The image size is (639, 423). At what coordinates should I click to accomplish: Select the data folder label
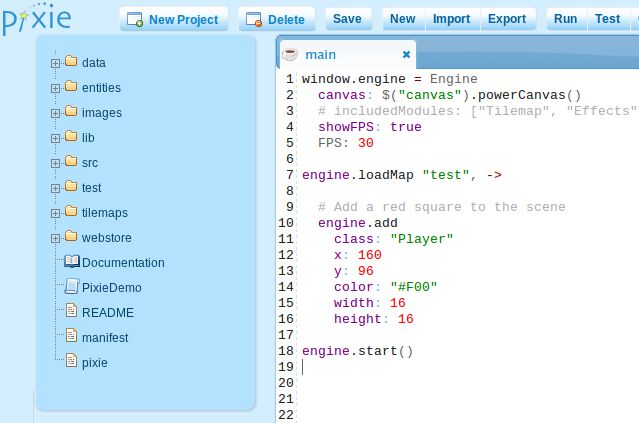pos(94,63)
